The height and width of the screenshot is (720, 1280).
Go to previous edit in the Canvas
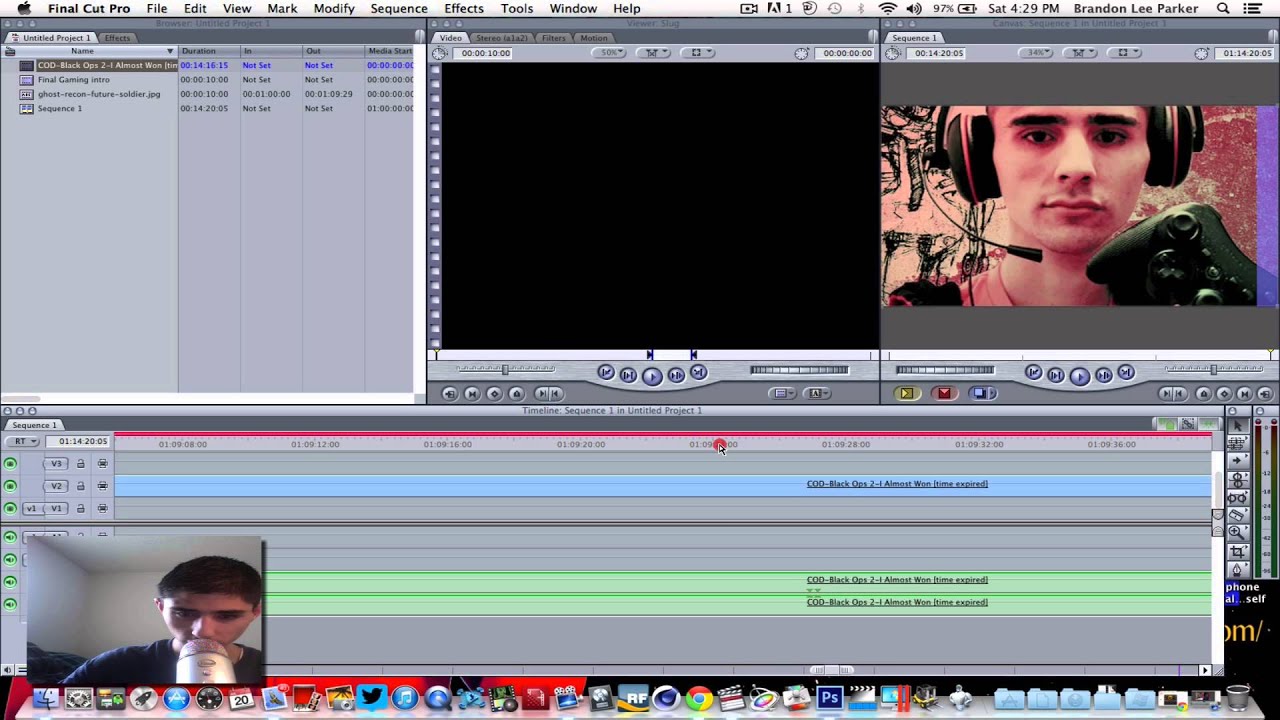pos(1033,373)
